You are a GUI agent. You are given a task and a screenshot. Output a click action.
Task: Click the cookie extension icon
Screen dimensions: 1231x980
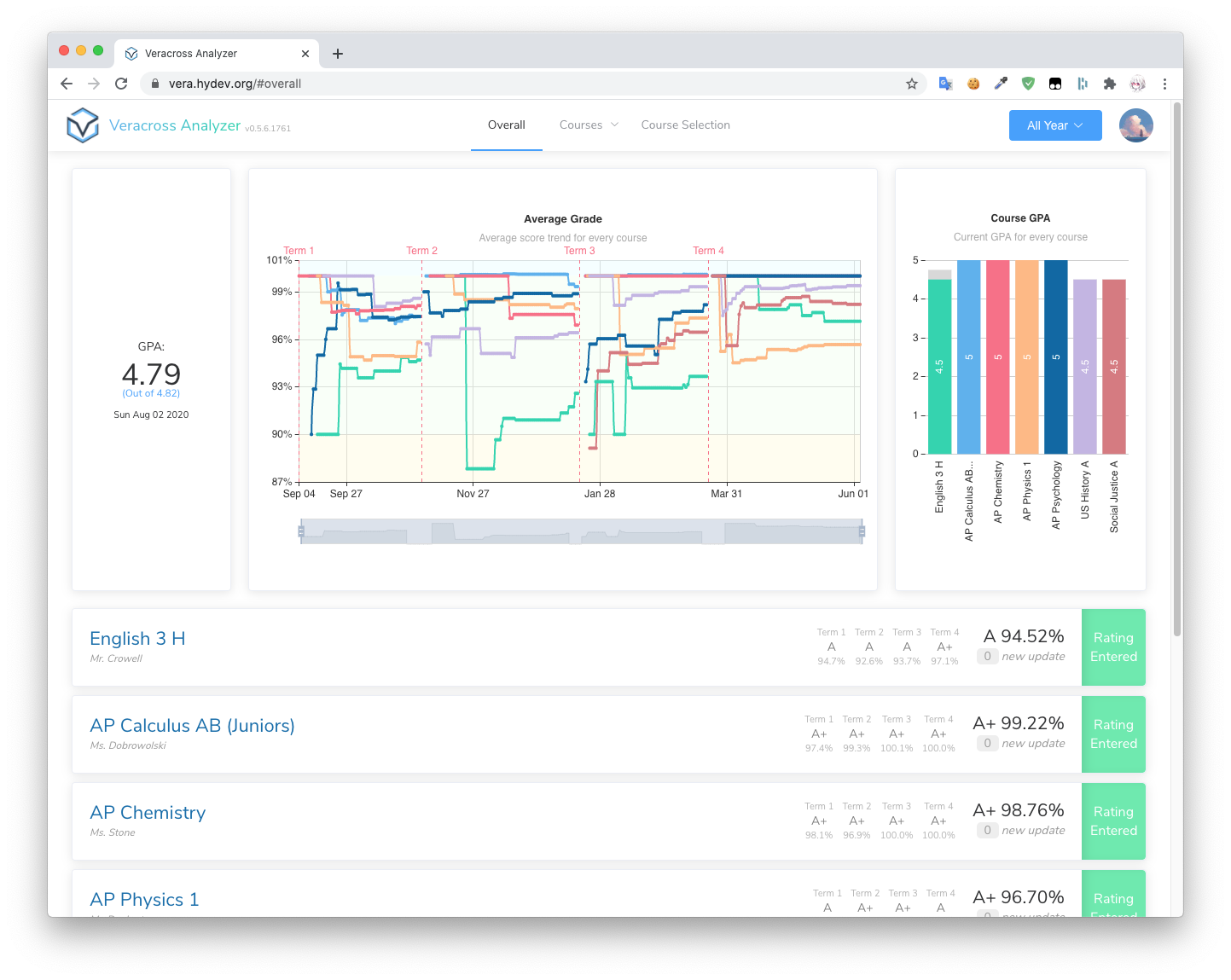point(973,84)
